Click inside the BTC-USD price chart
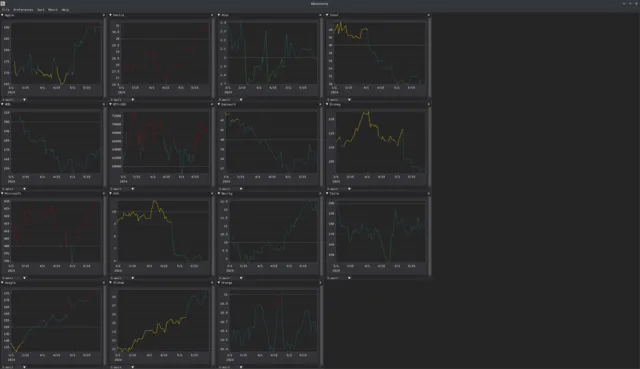Viewport: 640px width, 369px height. 165,142
